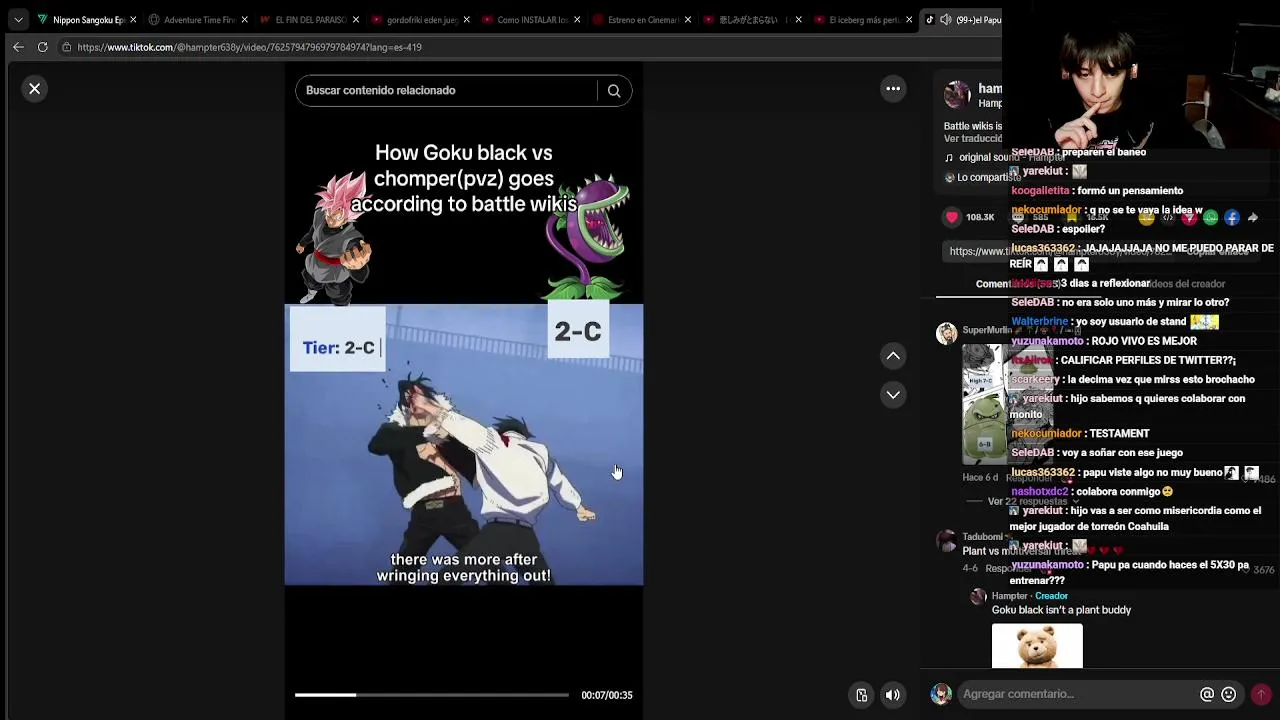Open the three-dot more options menu
This screenshot has width=1280, height=720.
pyautogui.click(x=893, y=89)
